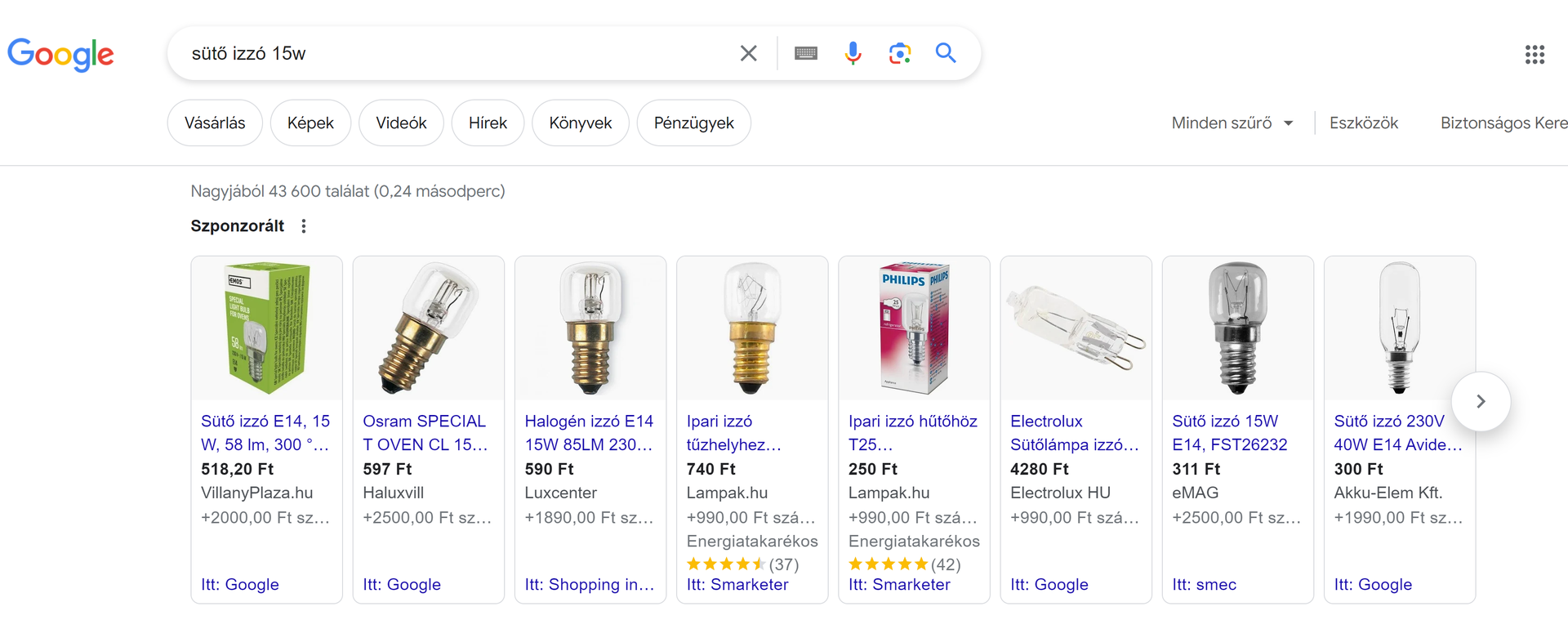Viewport: 1568px width, 638px height.
Task: Go to Google homepage via logo
Action: 61,55
